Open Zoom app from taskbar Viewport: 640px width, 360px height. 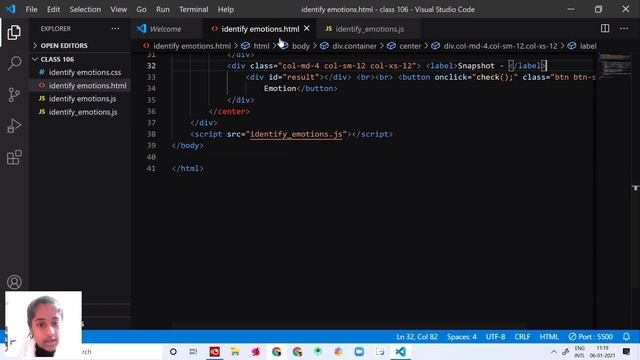point(359,351)
